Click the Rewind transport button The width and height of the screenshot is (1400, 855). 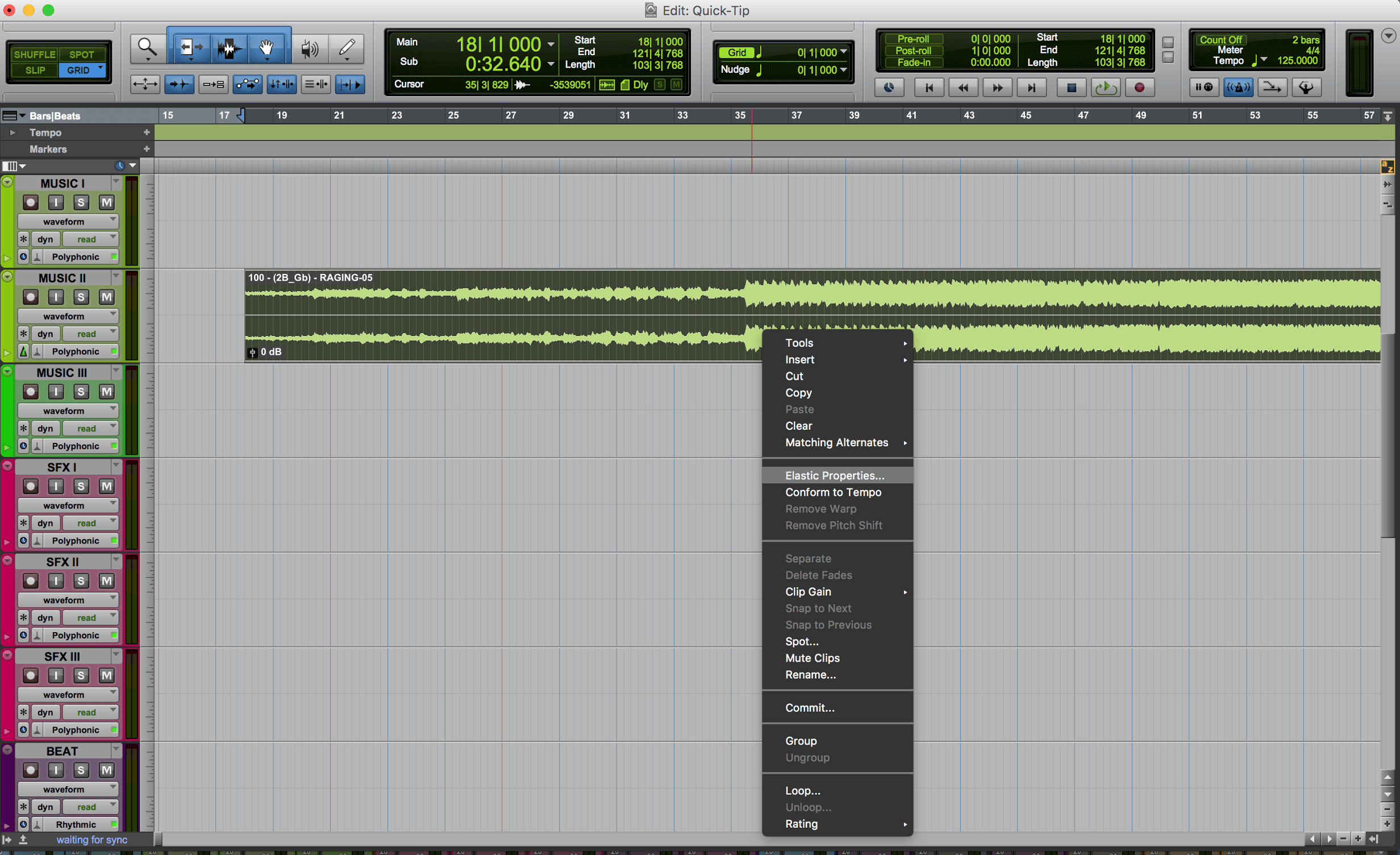pos(963,87)
